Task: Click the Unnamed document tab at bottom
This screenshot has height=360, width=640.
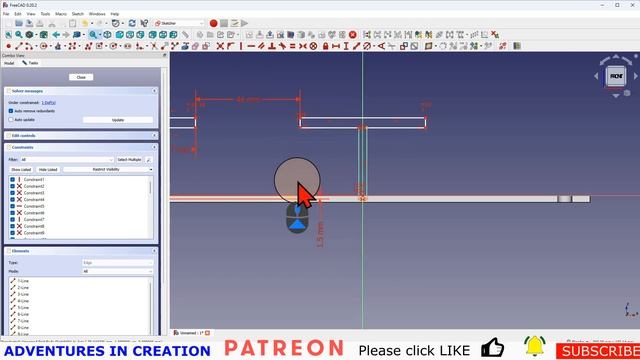Action: point(191,333)
